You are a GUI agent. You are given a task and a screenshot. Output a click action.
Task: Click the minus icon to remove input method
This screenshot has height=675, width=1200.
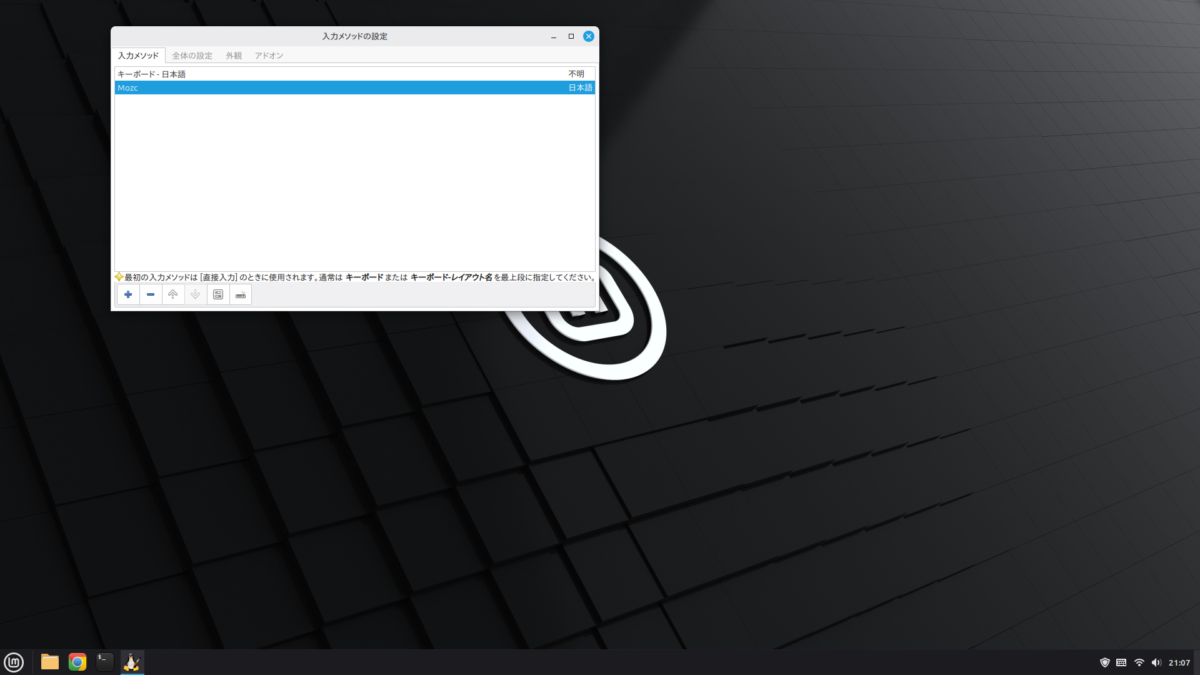click(150, 294)
